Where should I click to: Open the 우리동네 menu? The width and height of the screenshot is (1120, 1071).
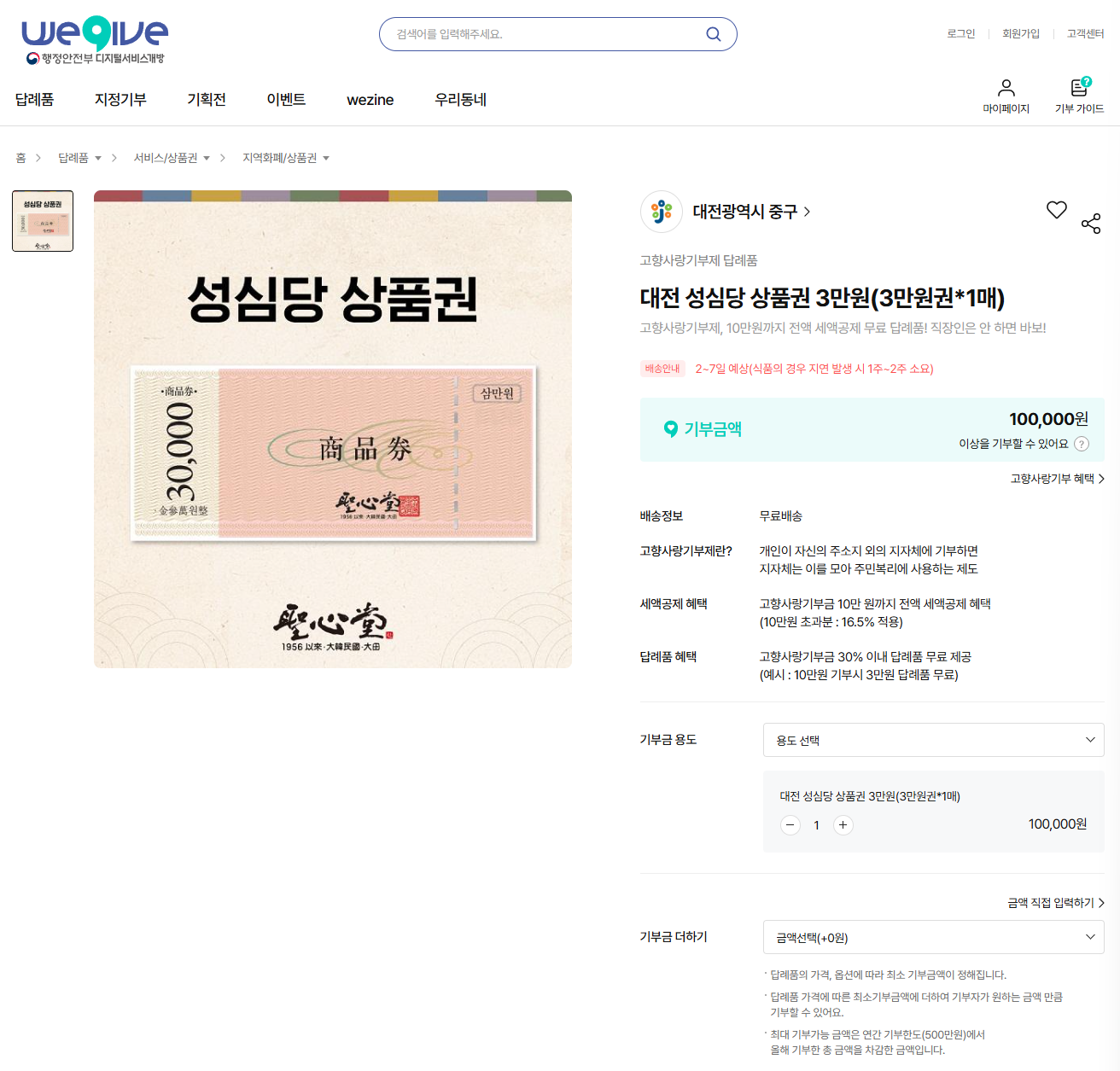(x=460, y=100)
